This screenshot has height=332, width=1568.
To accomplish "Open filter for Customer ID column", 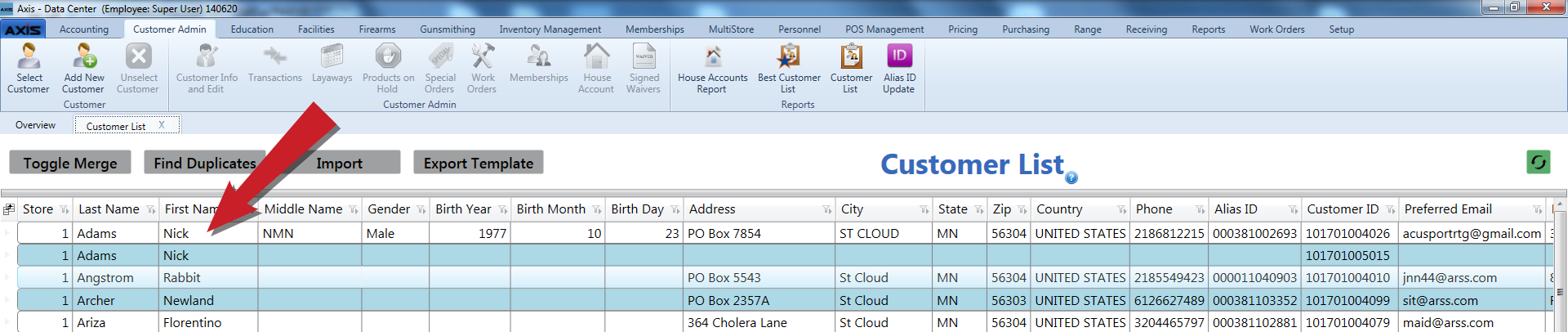I will pos(1390,210).
